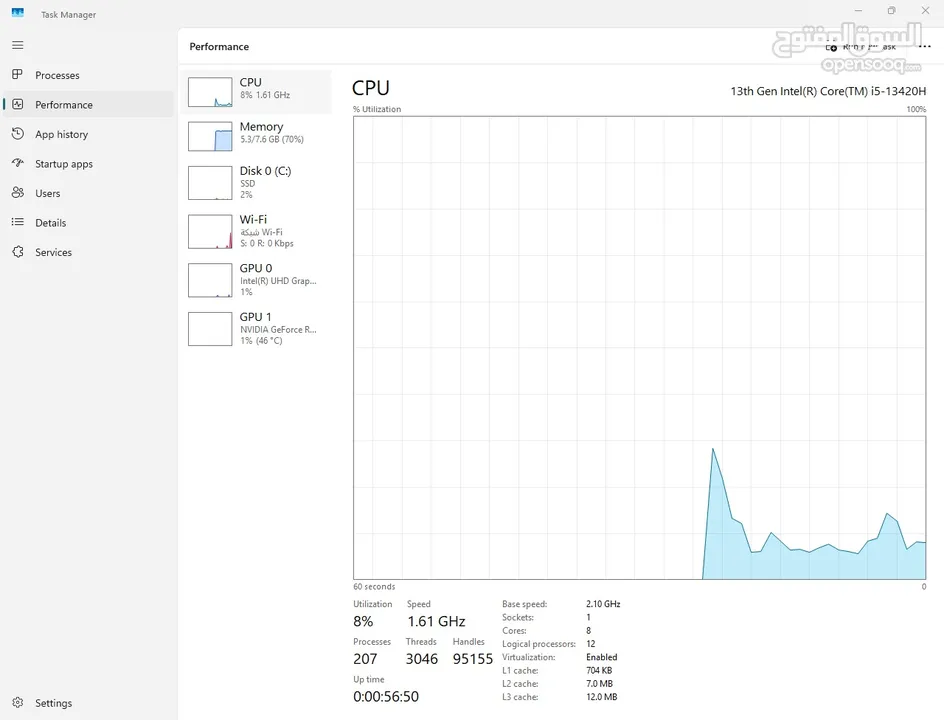The height and width of the screenshot is (720, 944).
Task: Select the GPU 0 mini graph thumbnail
Action: (x=210, y=281)
